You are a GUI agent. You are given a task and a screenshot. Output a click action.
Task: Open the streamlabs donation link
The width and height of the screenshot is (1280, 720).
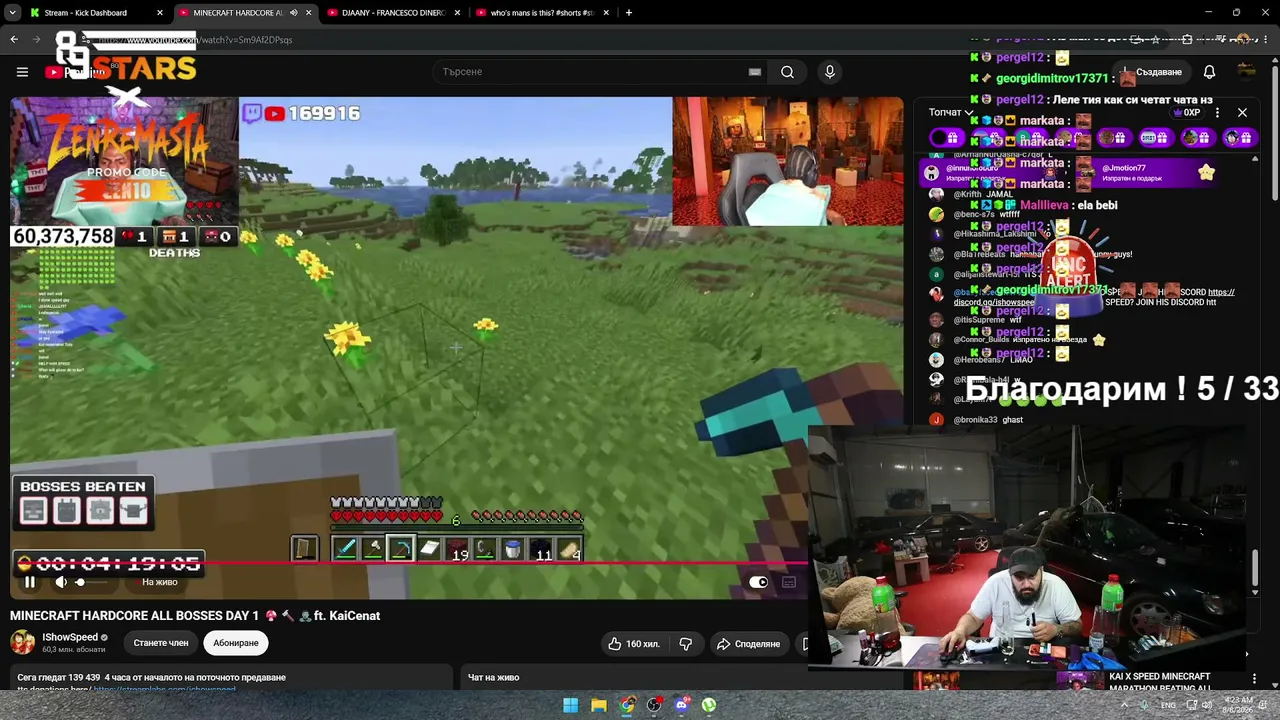pos(165,689)
